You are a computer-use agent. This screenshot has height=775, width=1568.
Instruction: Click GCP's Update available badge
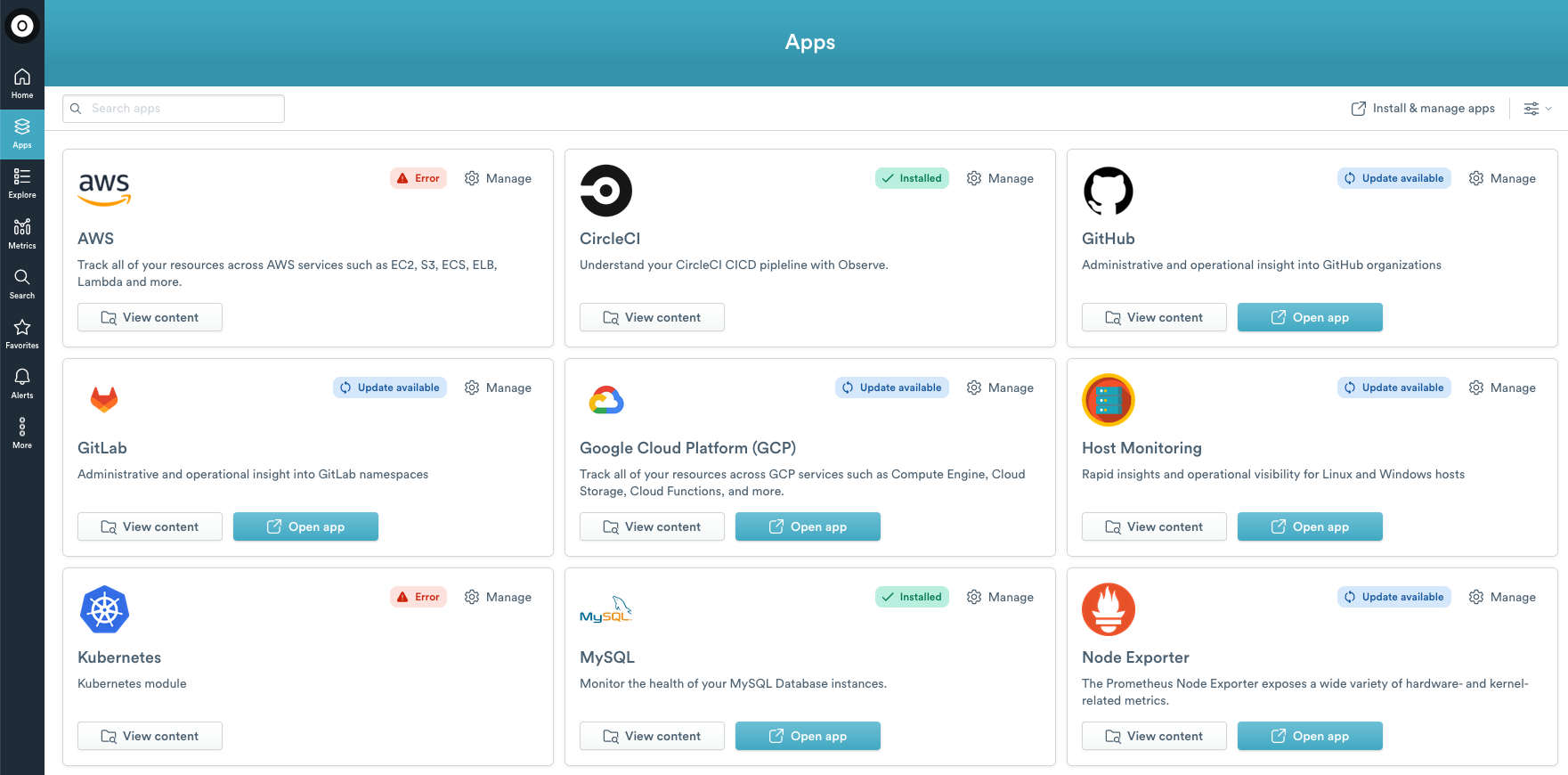892,387
